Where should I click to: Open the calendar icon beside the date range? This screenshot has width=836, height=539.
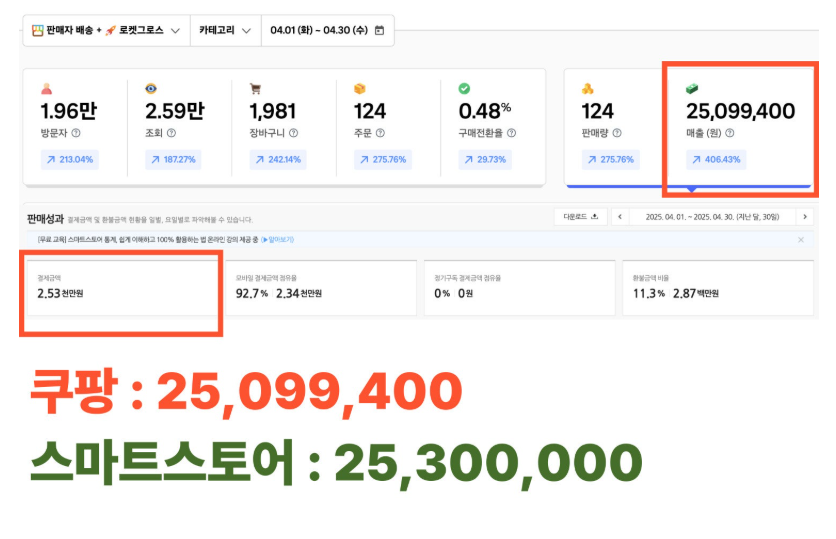[x=379, y=31]
